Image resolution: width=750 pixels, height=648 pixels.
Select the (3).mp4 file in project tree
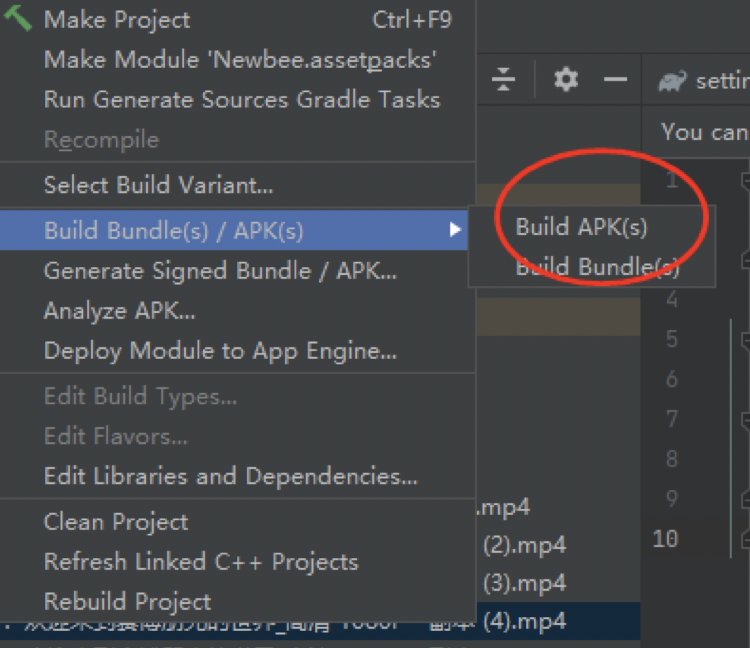[x=524, y=583]
